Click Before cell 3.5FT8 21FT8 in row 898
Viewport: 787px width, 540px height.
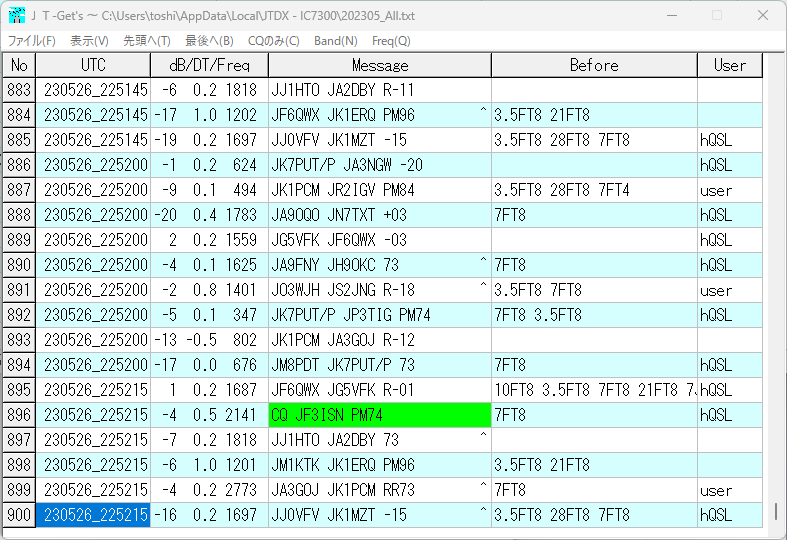click(594, 465)
